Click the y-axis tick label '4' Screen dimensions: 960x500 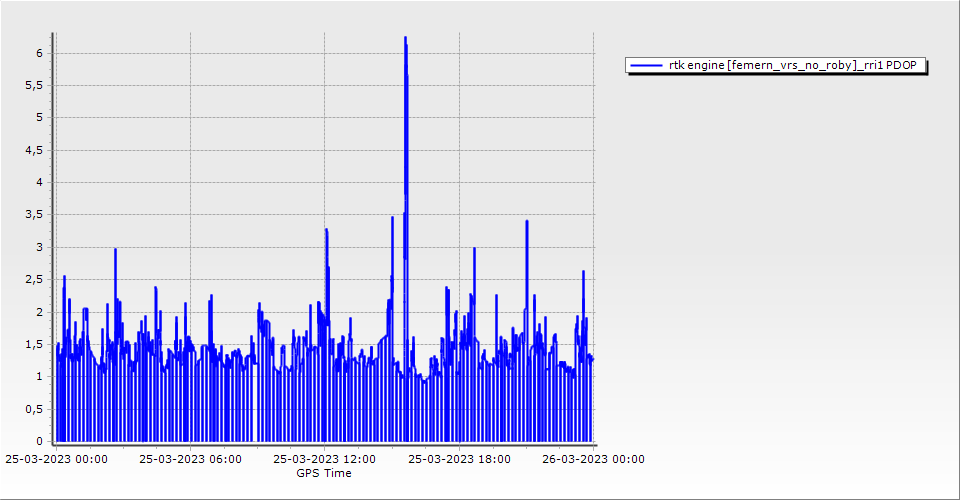tap(40, 182)
